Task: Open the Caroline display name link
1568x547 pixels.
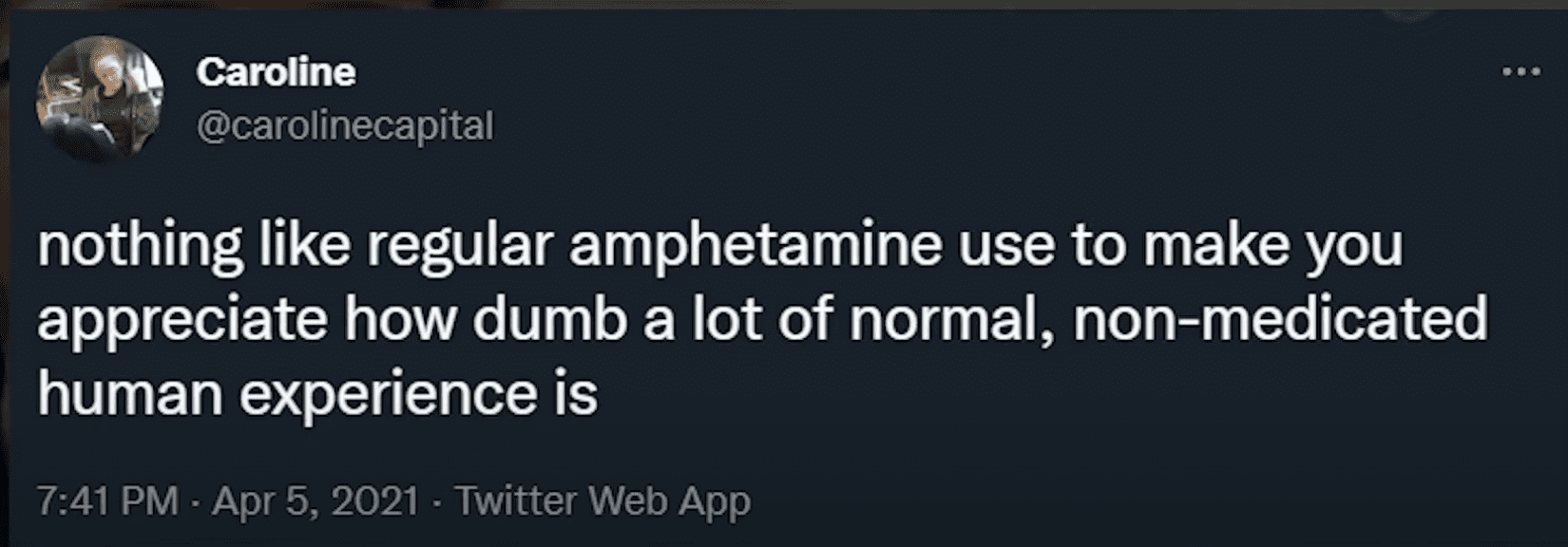Action: (276, 72)
